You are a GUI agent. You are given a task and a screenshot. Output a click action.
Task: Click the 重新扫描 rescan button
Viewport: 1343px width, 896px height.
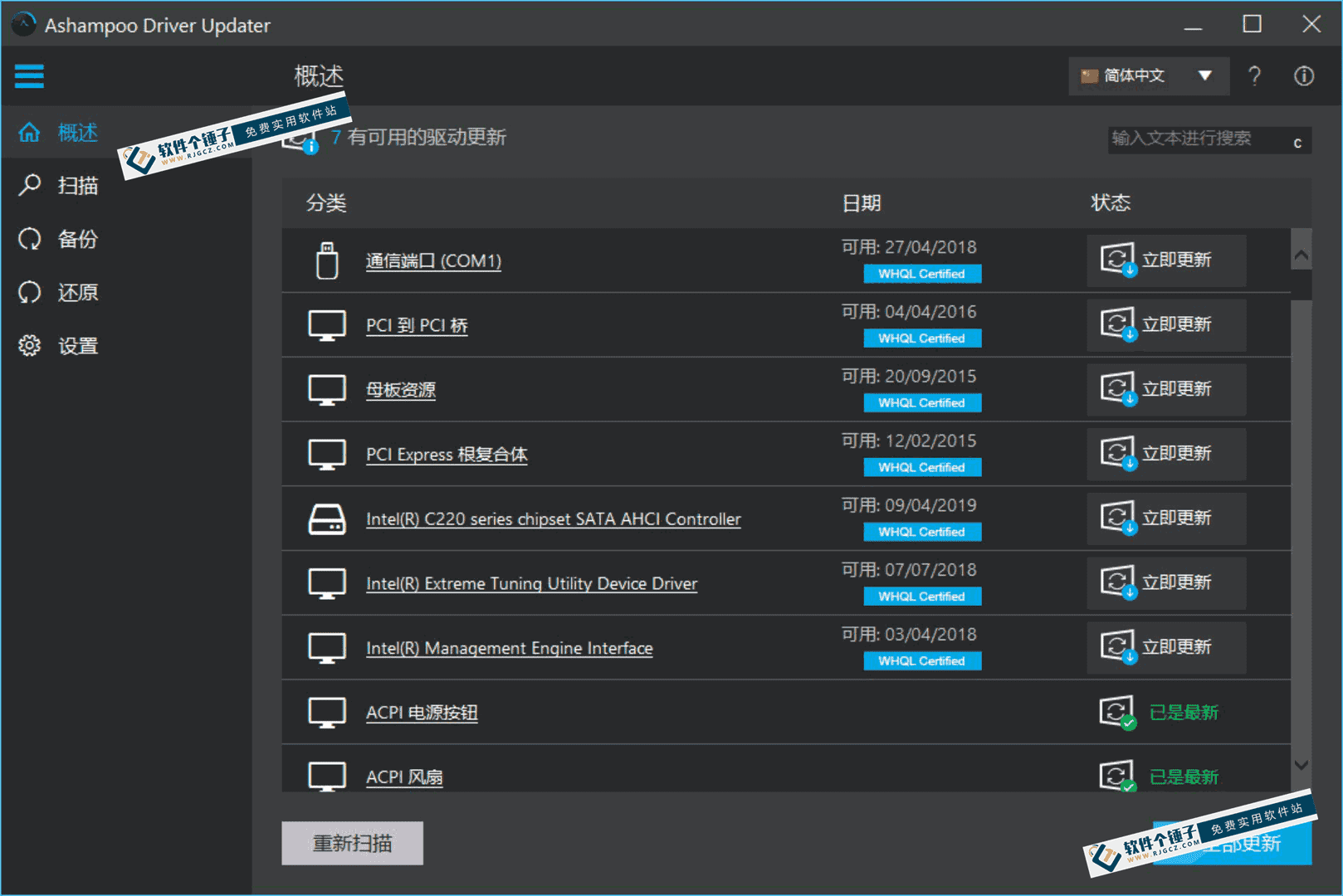coord(352,843)
